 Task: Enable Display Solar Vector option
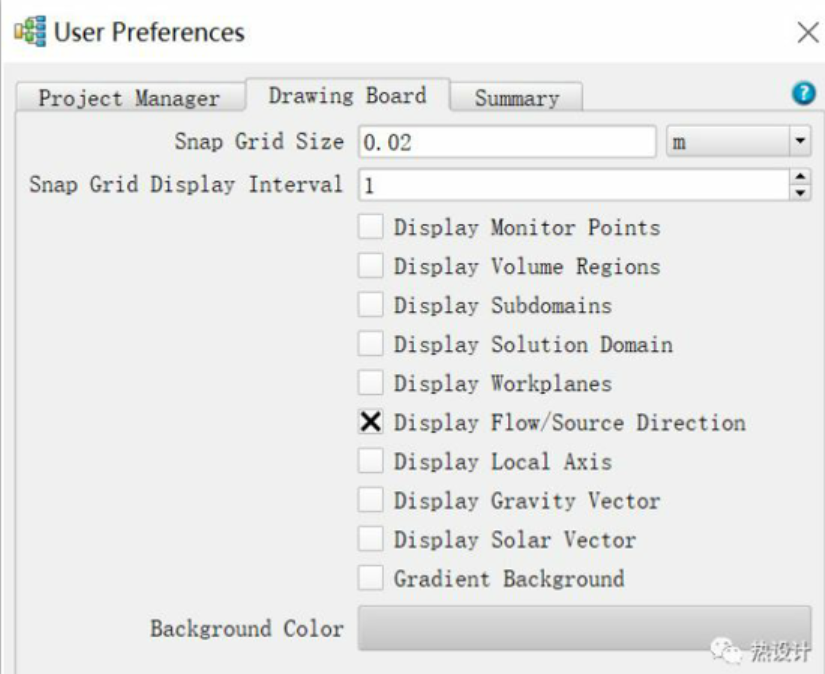[x=371, y=539]
